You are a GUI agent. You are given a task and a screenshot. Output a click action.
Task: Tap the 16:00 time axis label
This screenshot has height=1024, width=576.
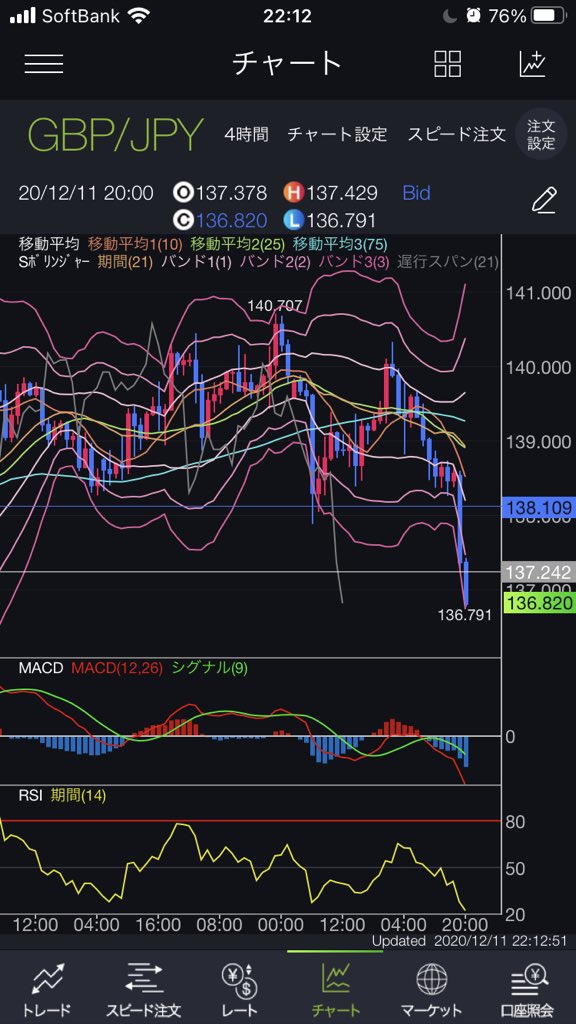pos(159,925)
